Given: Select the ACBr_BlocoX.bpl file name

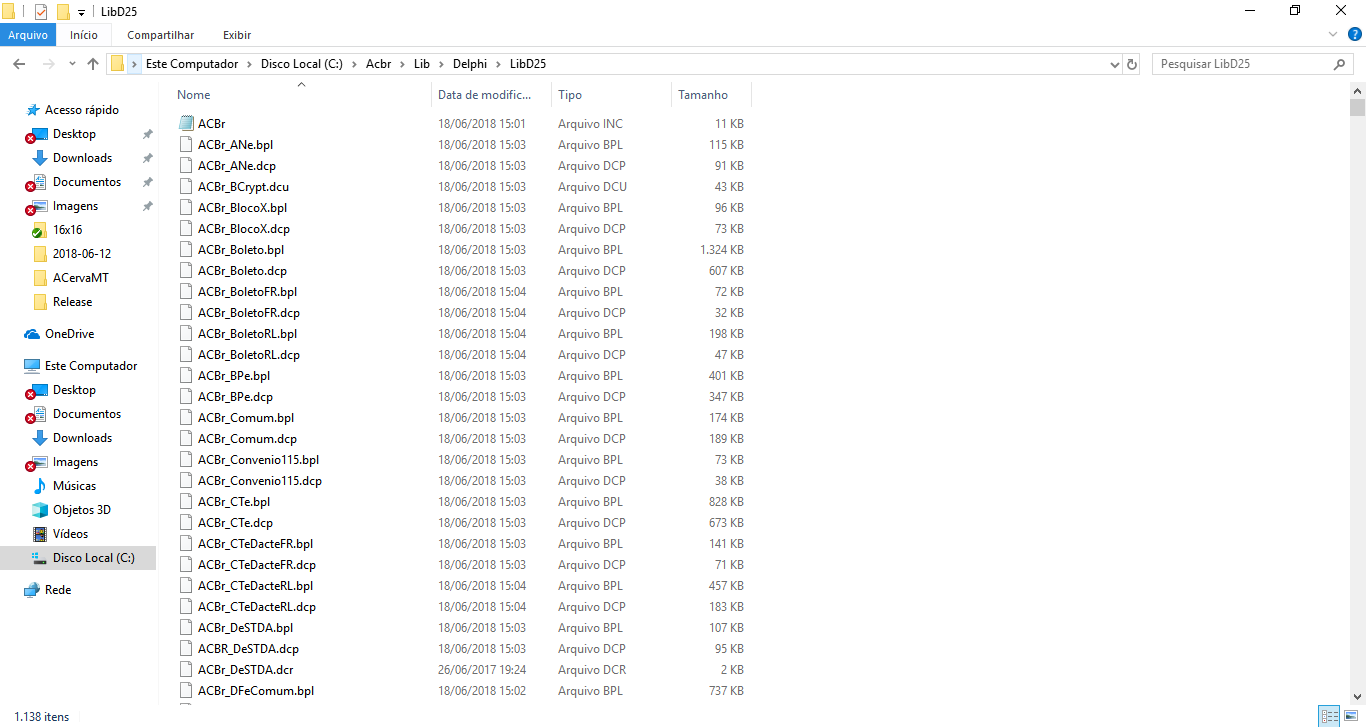Looking at the screenshot, I should click(242, 208).
